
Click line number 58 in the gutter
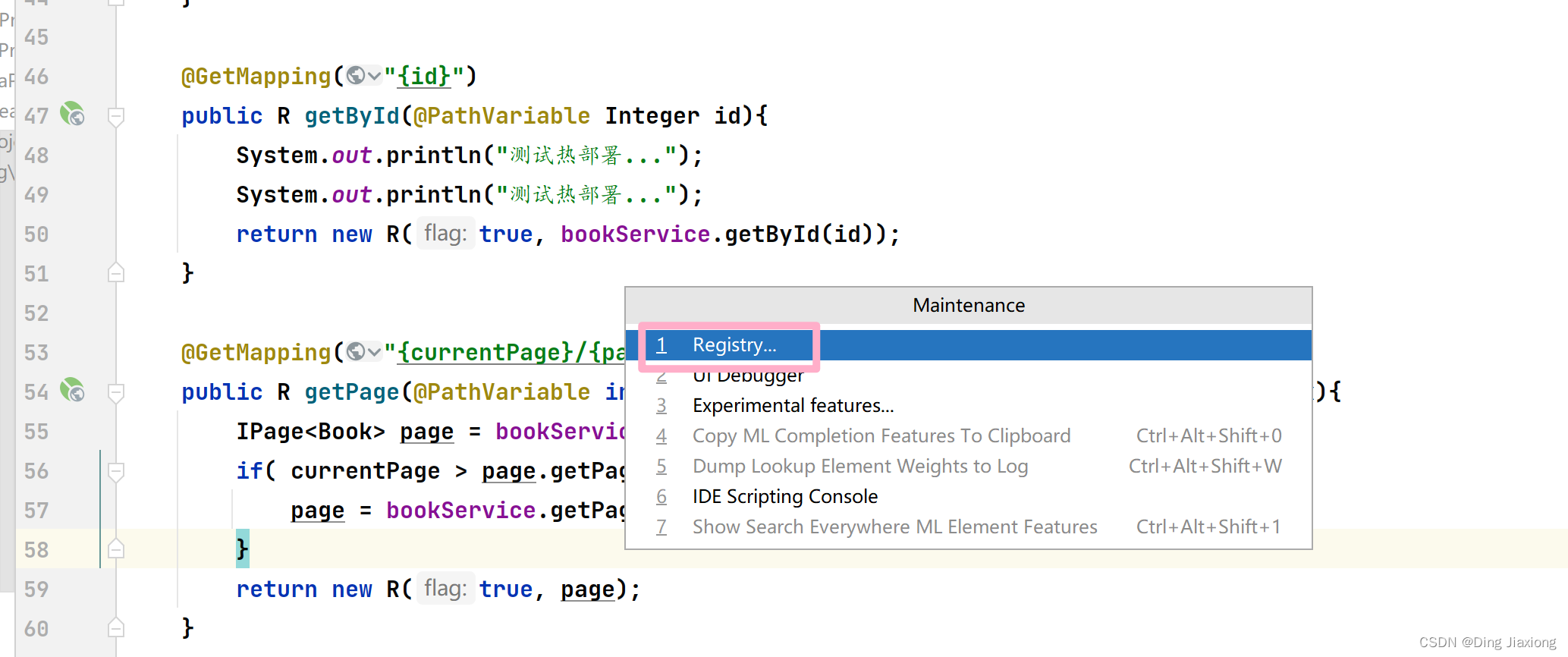tap(36, 550)
